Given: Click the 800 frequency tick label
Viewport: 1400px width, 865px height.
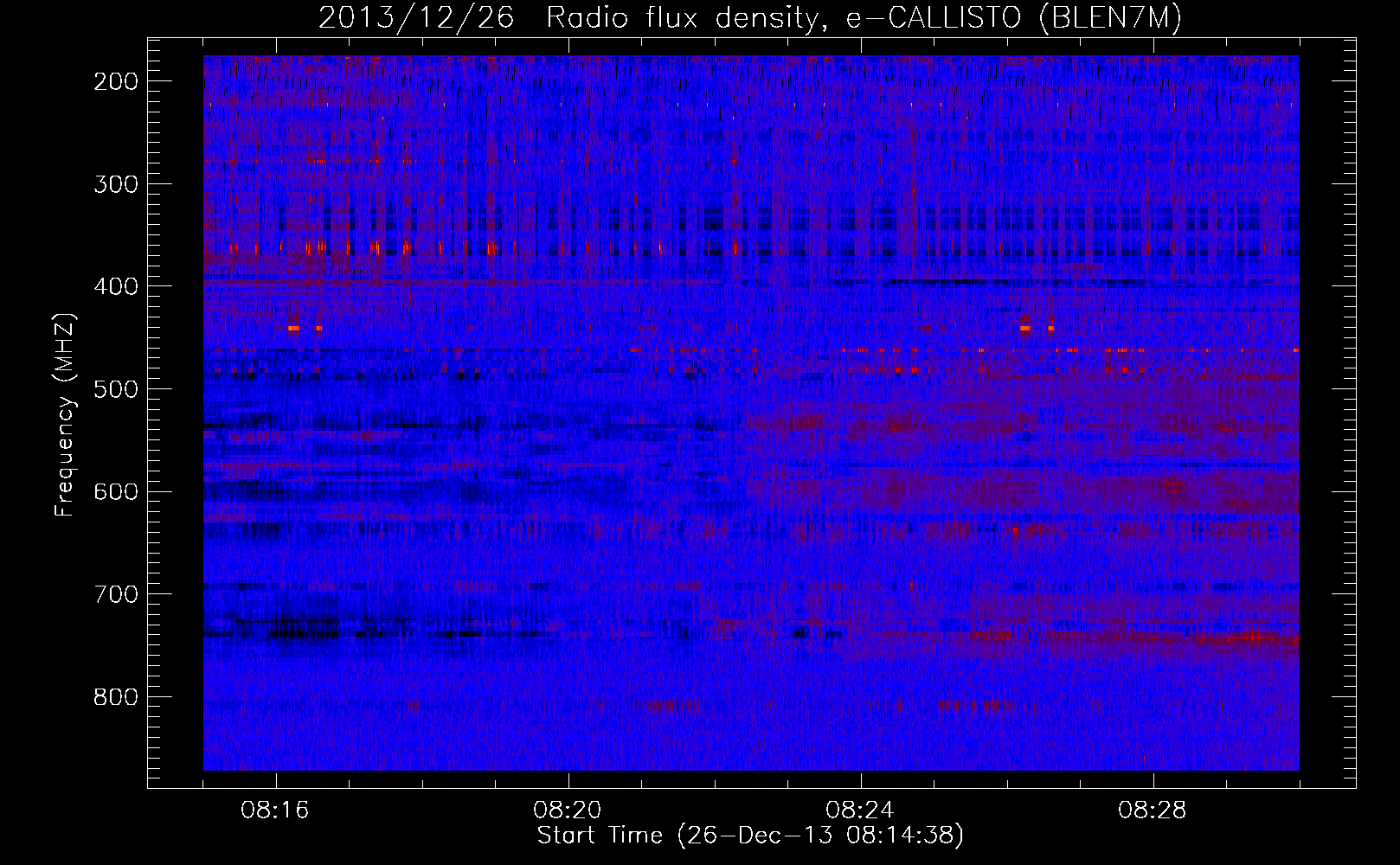Looking at the screenshot, I should point(115,697).
